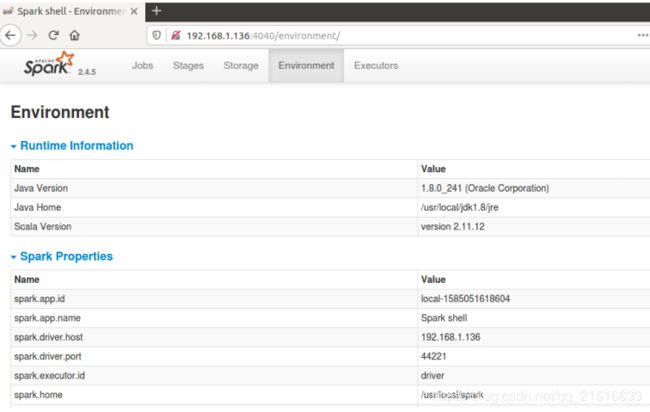Open a new browser tab with plus
Screen dimensions: 650x412
pos(156,11)
